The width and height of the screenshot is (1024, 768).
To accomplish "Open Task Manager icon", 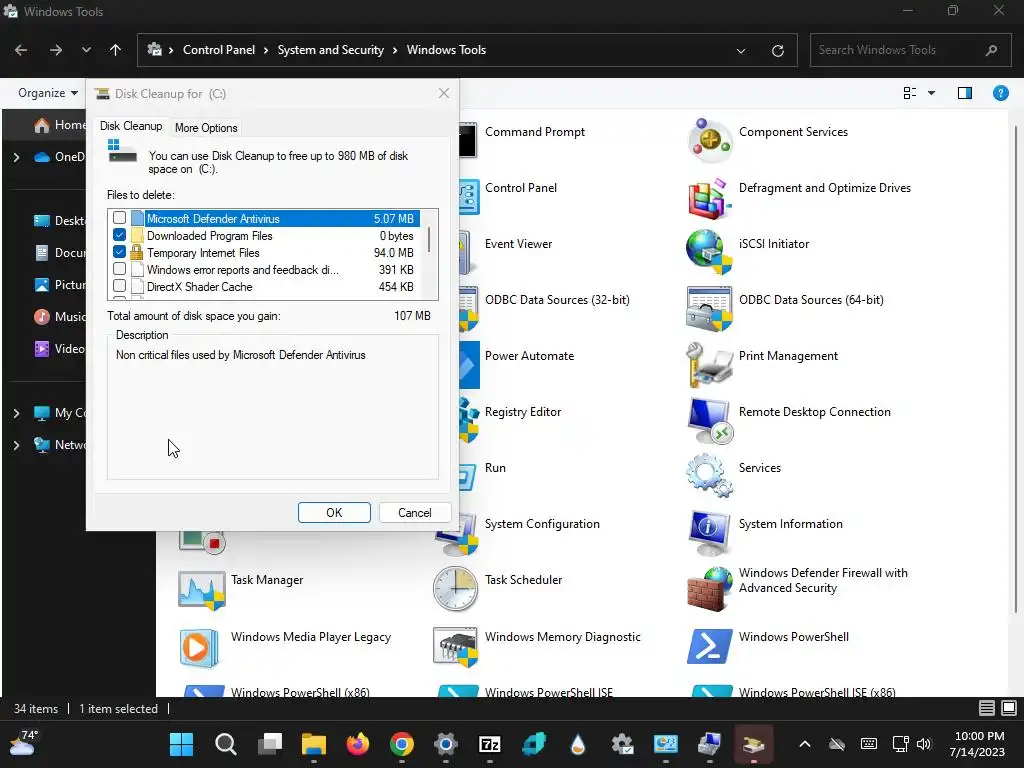I will (x=201, y=588).
